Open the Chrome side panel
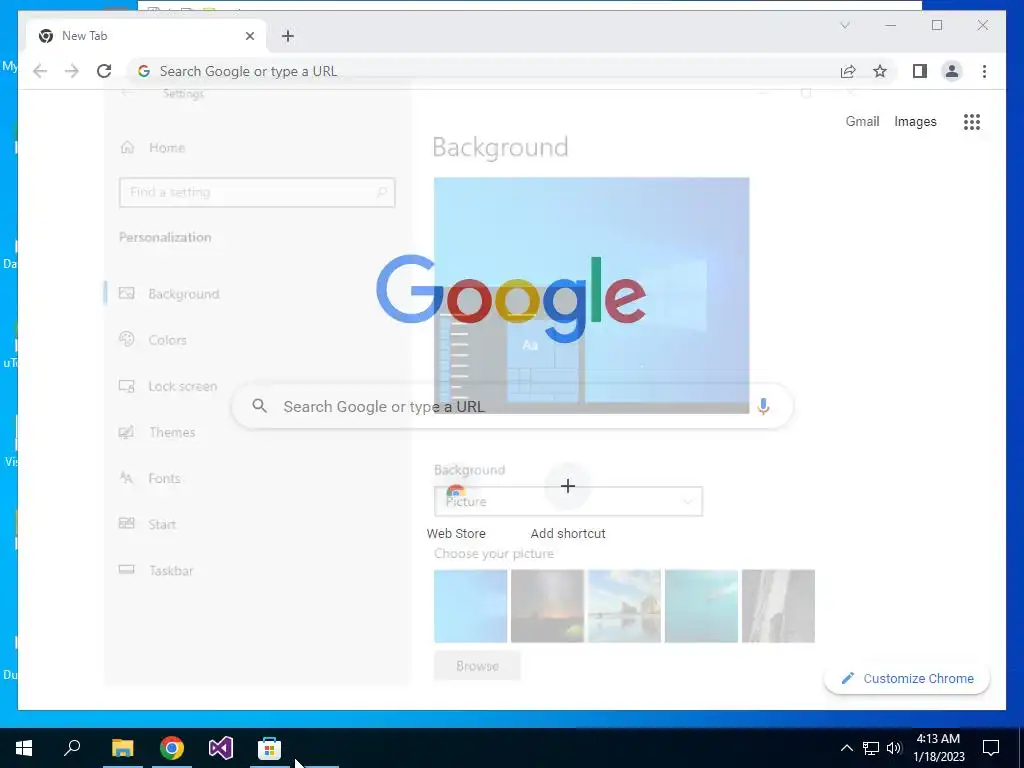This screenshot has height=768, width=1024. pyautogui.click(x=920, y=71)
